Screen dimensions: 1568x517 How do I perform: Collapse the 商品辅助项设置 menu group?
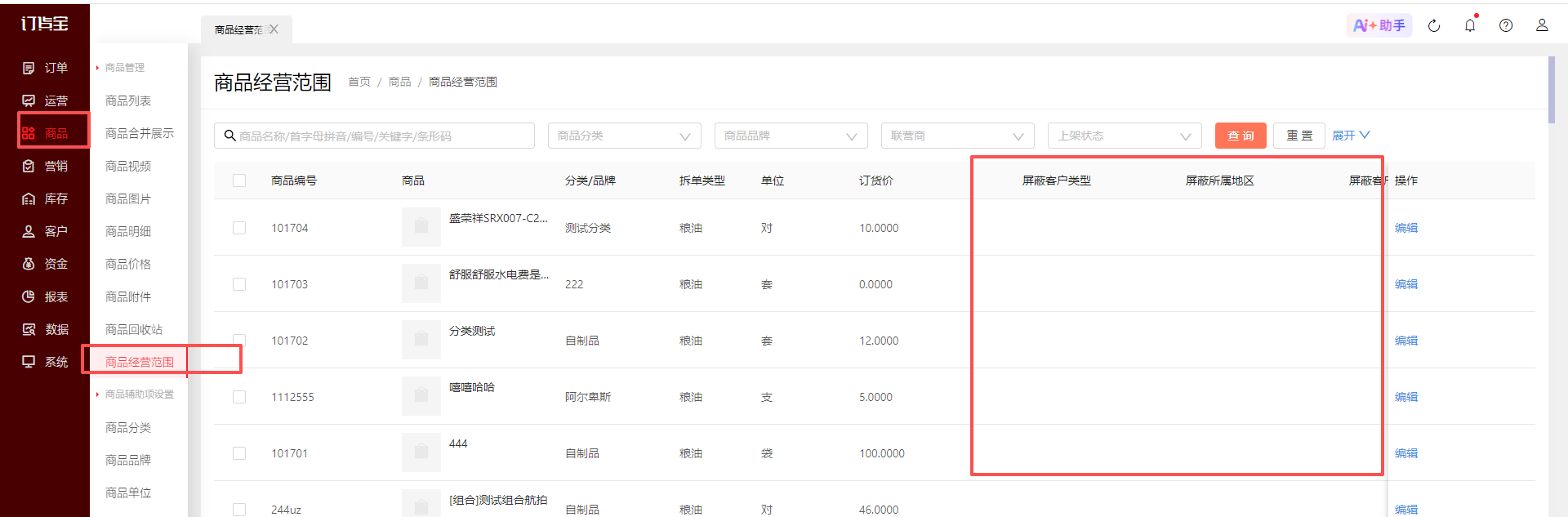tap(136, 394)
